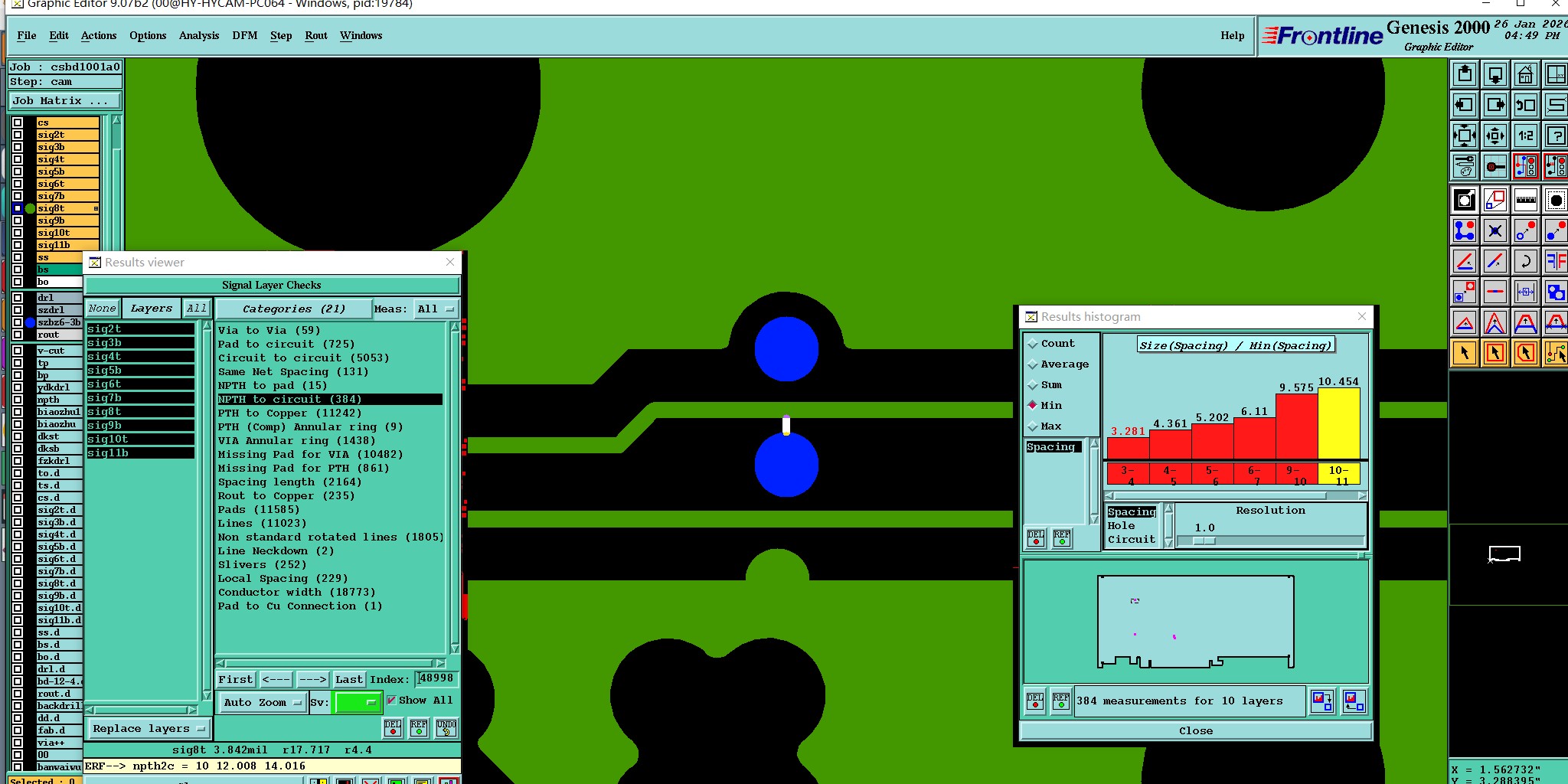Click the pan down arrow icon

(x=1494, y=74)
